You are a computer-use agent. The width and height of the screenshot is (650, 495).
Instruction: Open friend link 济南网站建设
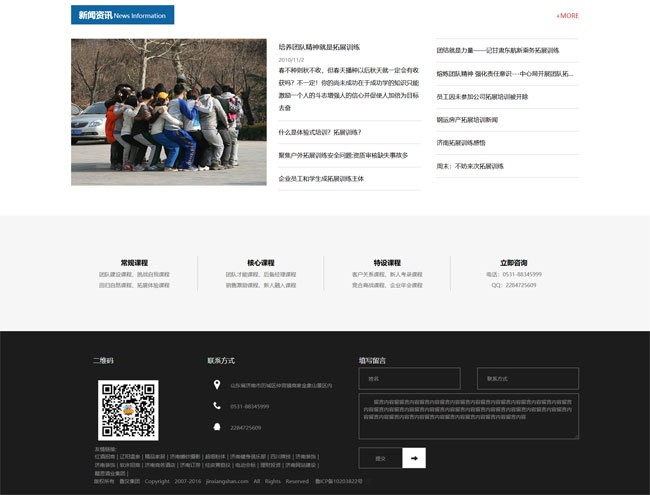(x=301, y=465)
